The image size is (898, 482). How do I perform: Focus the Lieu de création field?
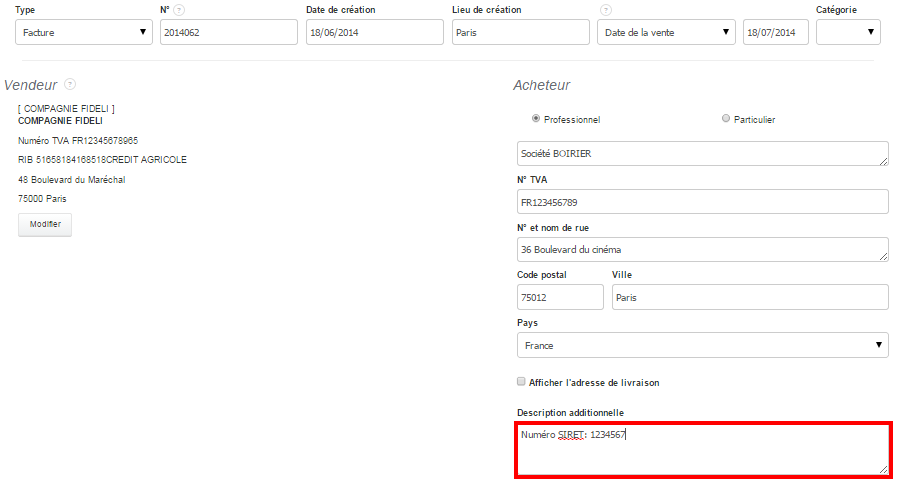point(521,32)
